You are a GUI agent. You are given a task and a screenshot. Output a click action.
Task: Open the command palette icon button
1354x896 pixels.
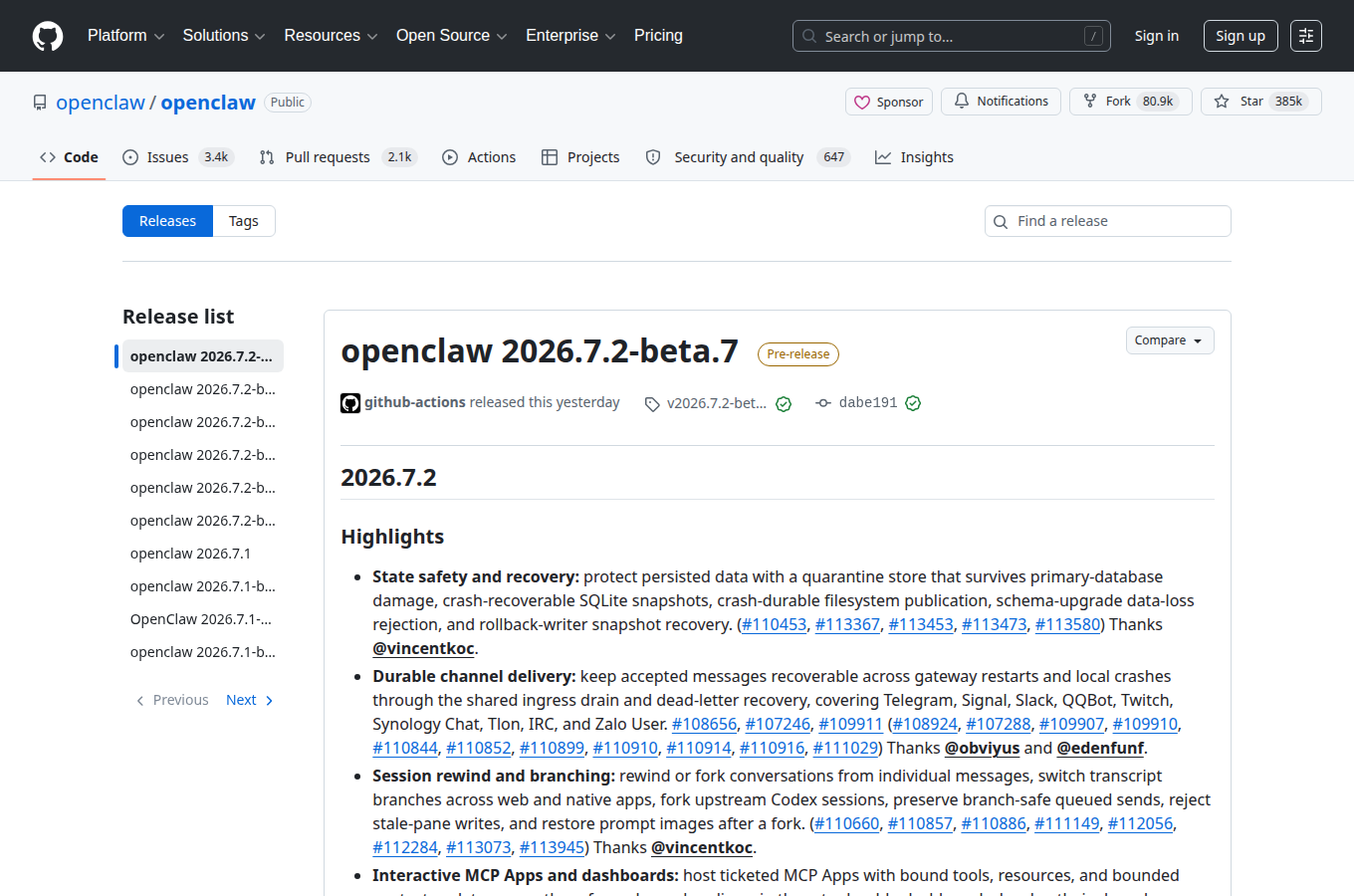(1306, 36)
